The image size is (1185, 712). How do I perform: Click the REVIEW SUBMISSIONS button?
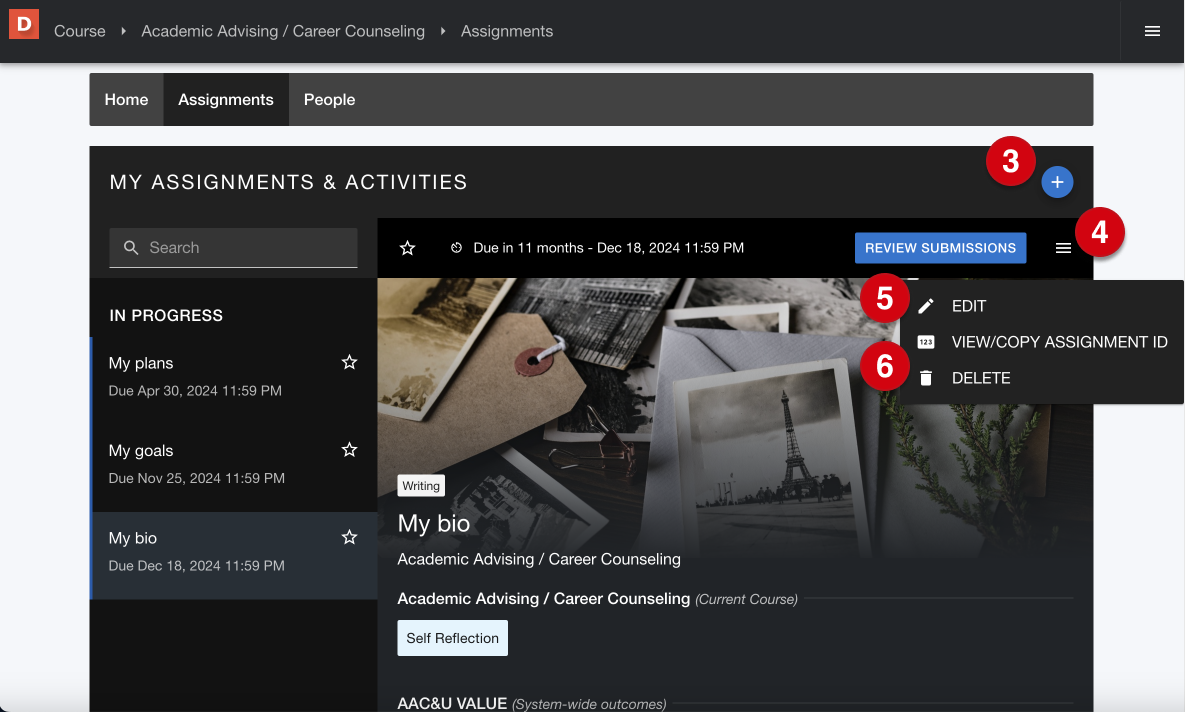(940, 248)
